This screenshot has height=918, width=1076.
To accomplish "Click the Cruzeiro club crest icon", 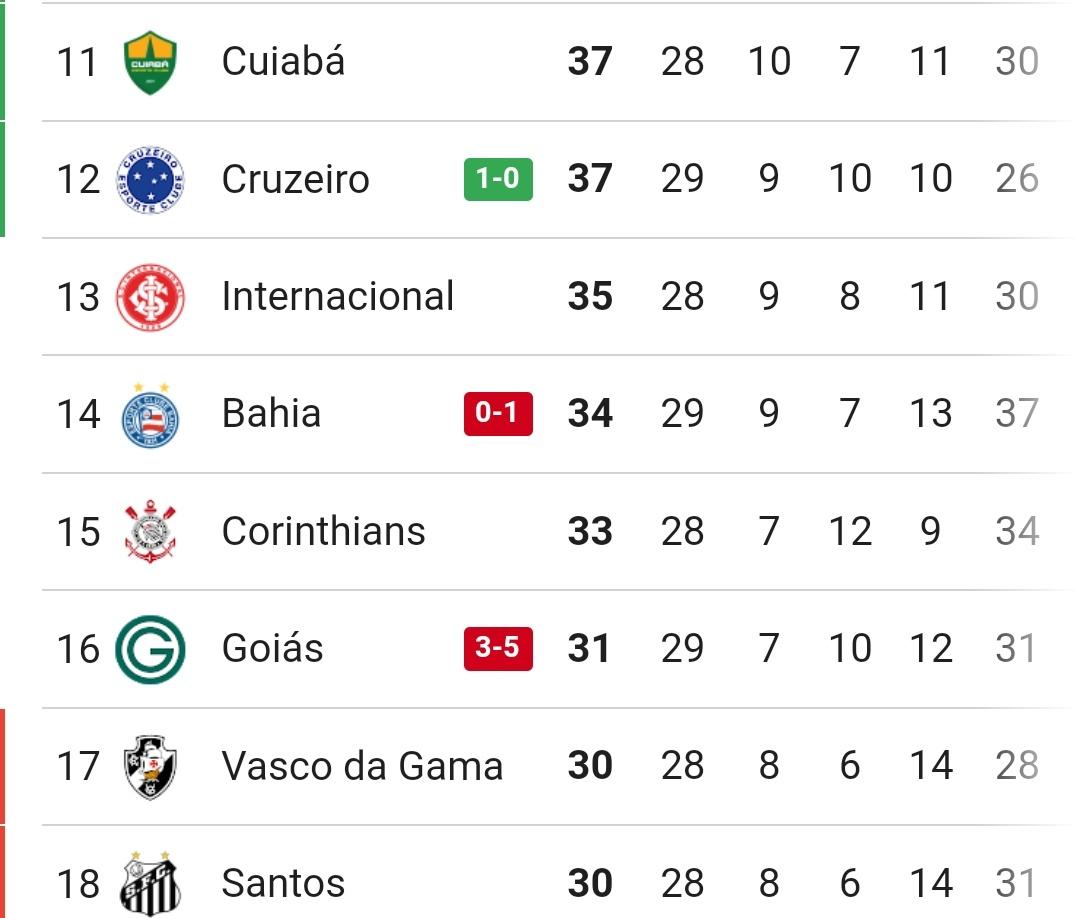I will pyautogui.click(x=150, y=180).
